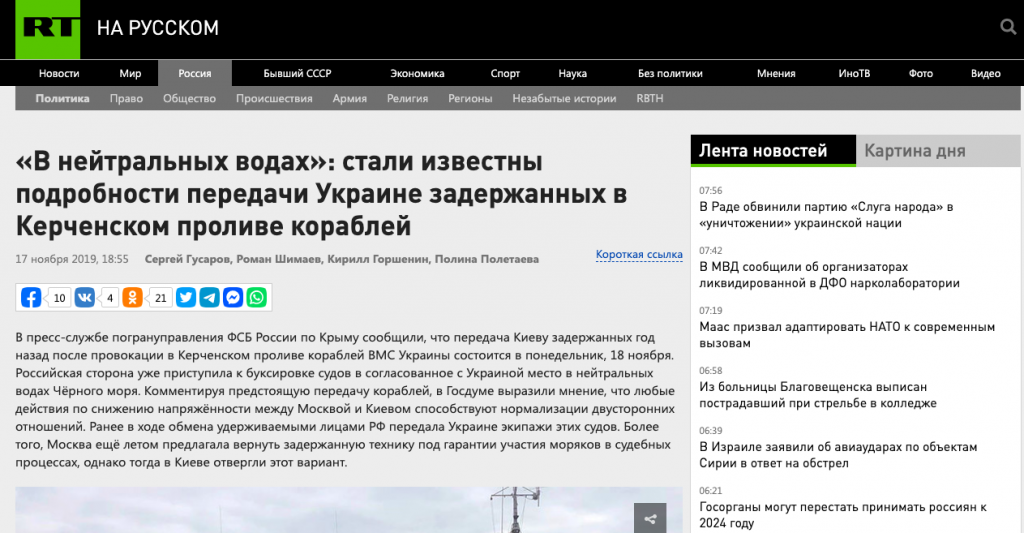Share the article via VK icon

(84, 297)
